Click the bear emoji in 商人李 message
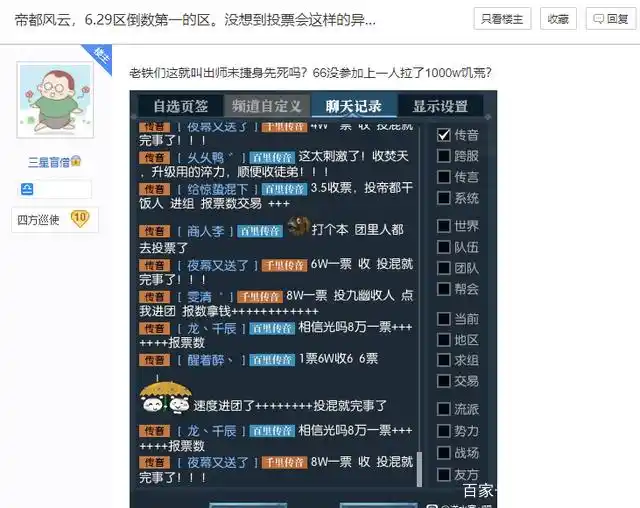Viewport: 640px width, 508px height. point(298,226)
